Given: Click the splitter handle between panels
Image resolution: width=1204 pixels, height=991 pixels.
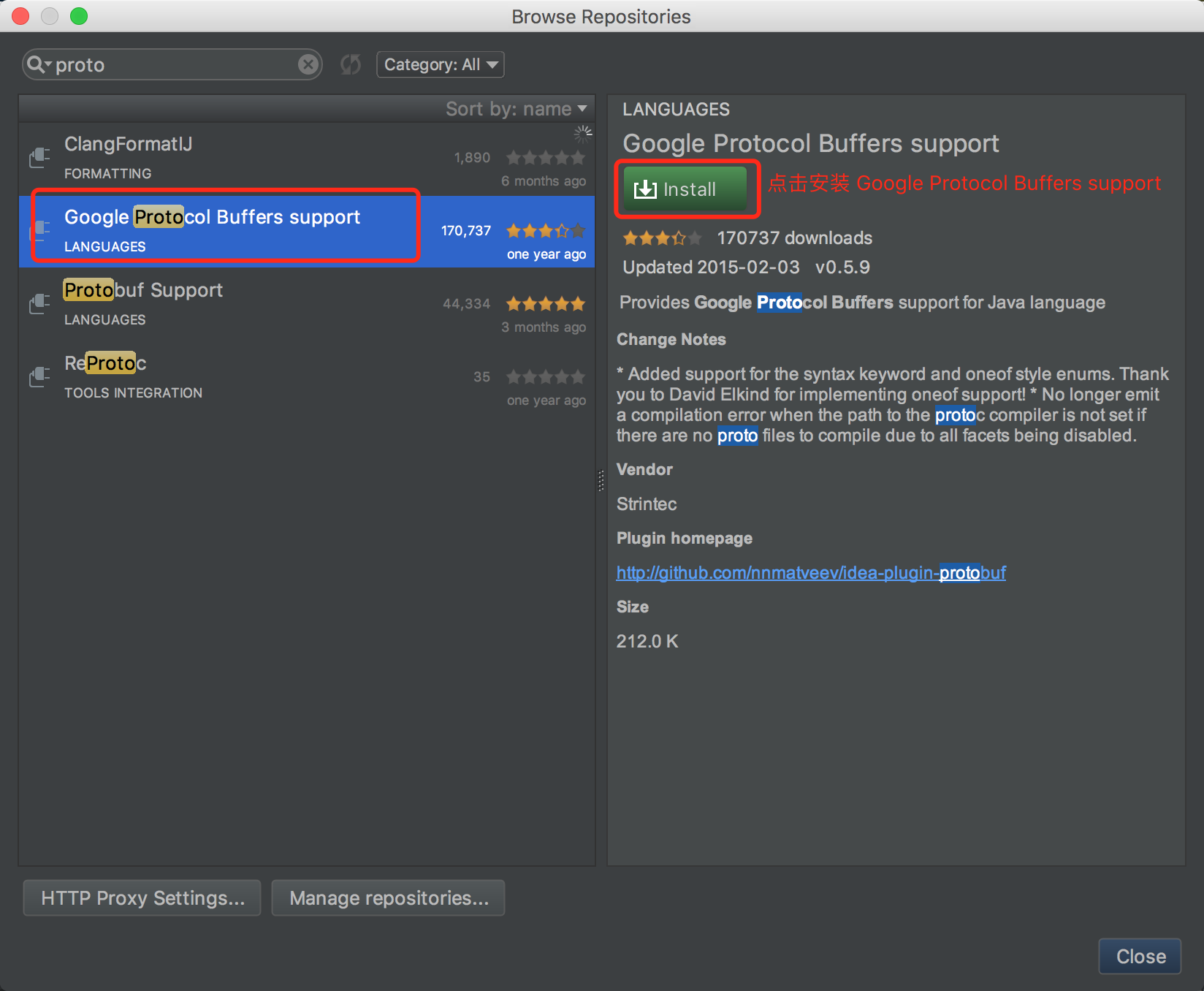Looking at the screenshot, I should 601,480.
